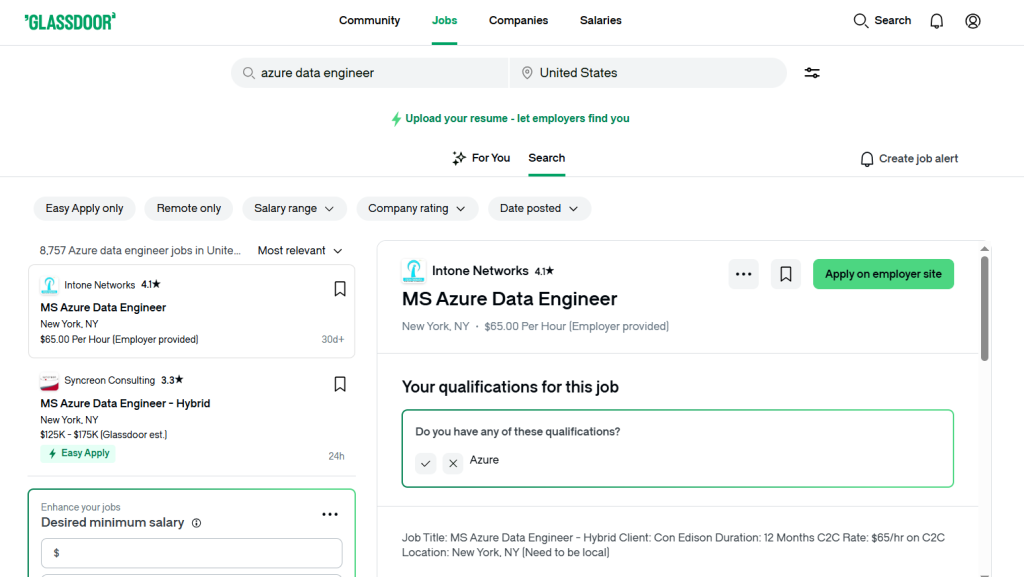Toggle the Easy Apply only filter
1024x577 pixels.
(84, 209)
